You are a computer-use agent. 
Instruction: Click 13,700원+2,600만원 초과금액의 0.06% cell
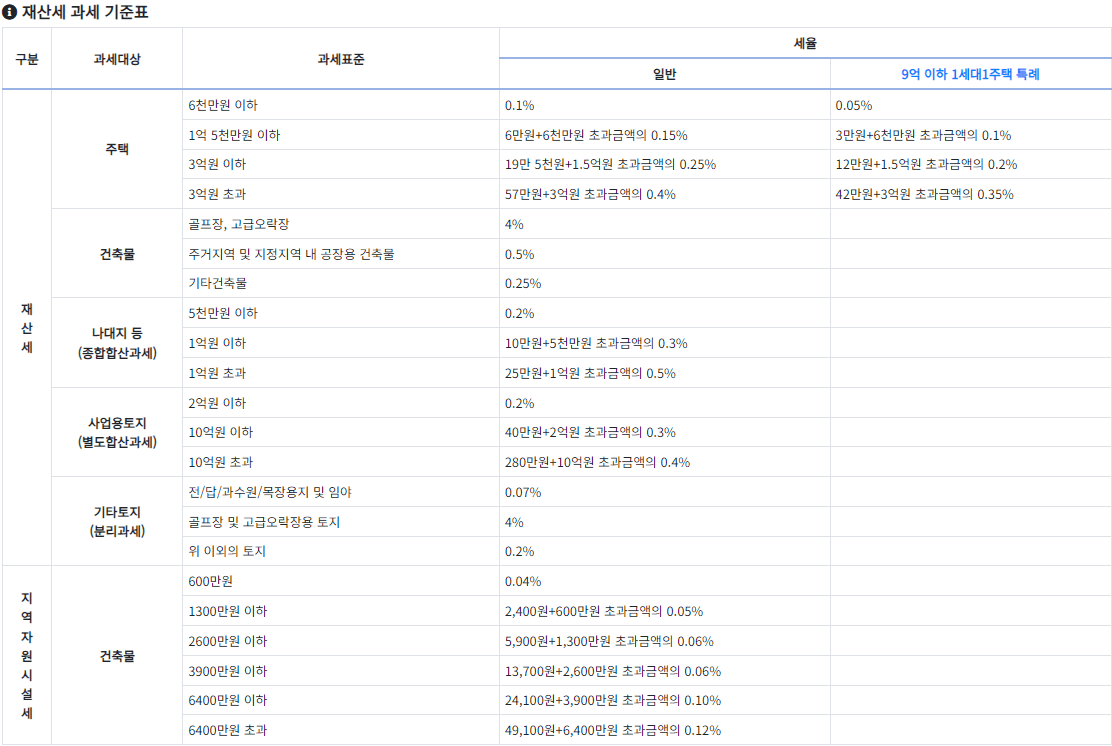[665, 670]
